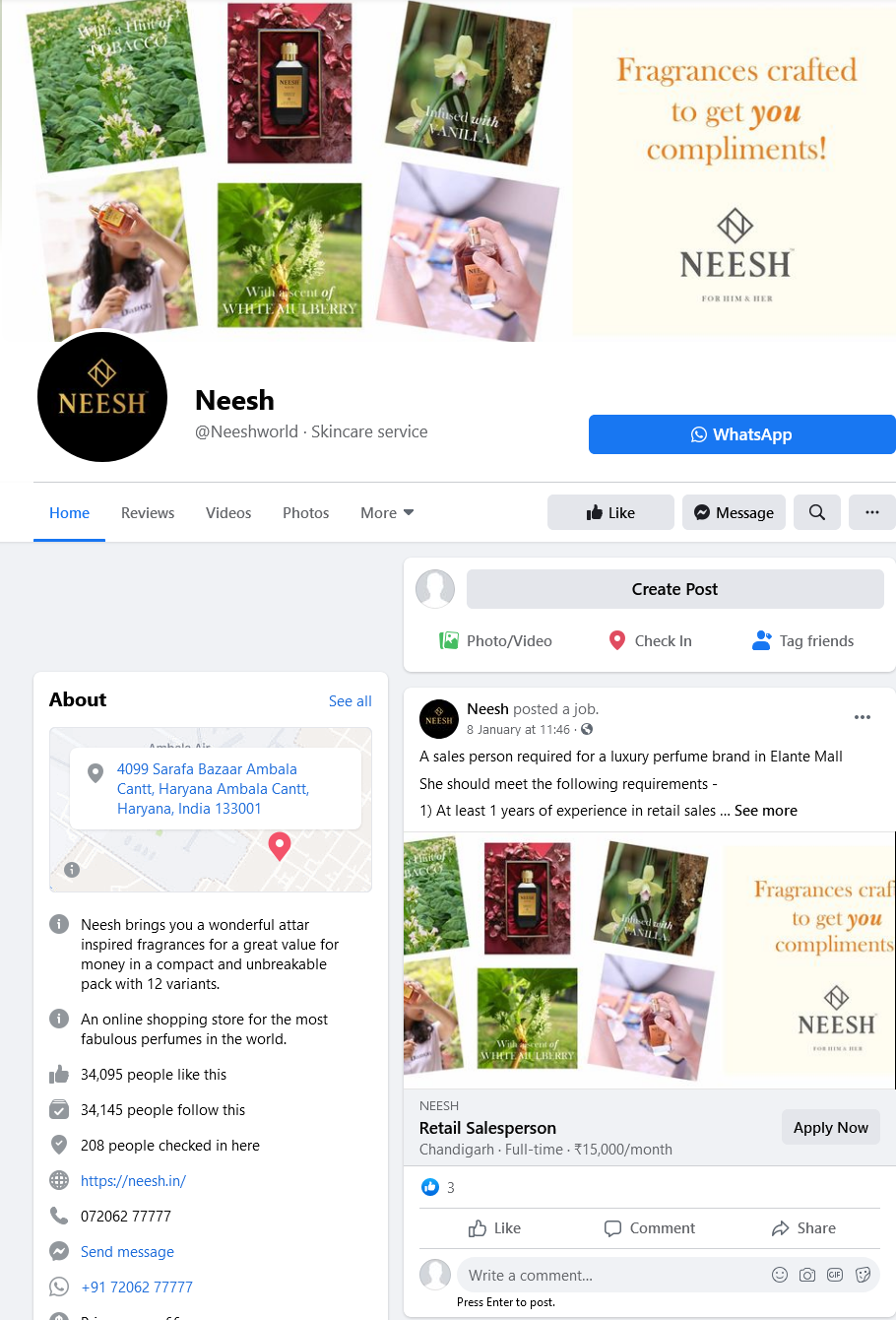The image size is (896, 1320).
Task: Click the emoji icon in comment box
Action: [x=780, y=1275]
